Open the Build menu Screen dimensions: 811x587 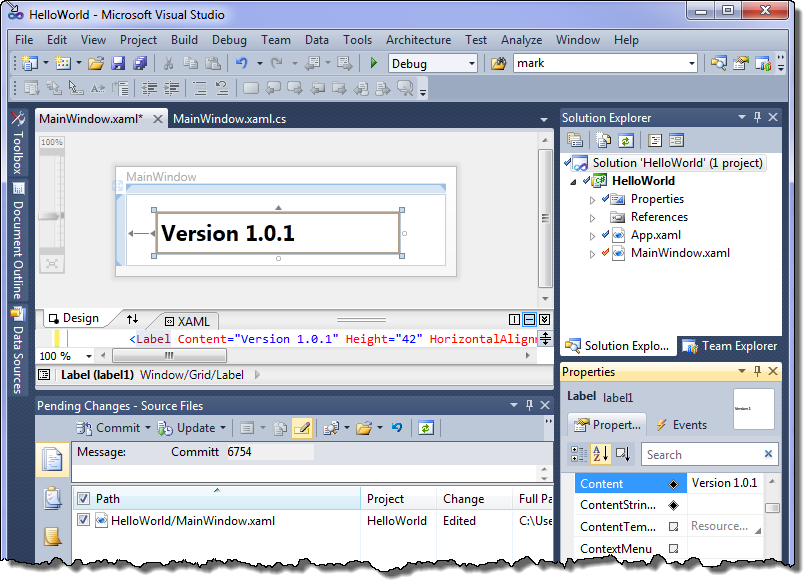(x=184, y=40)
